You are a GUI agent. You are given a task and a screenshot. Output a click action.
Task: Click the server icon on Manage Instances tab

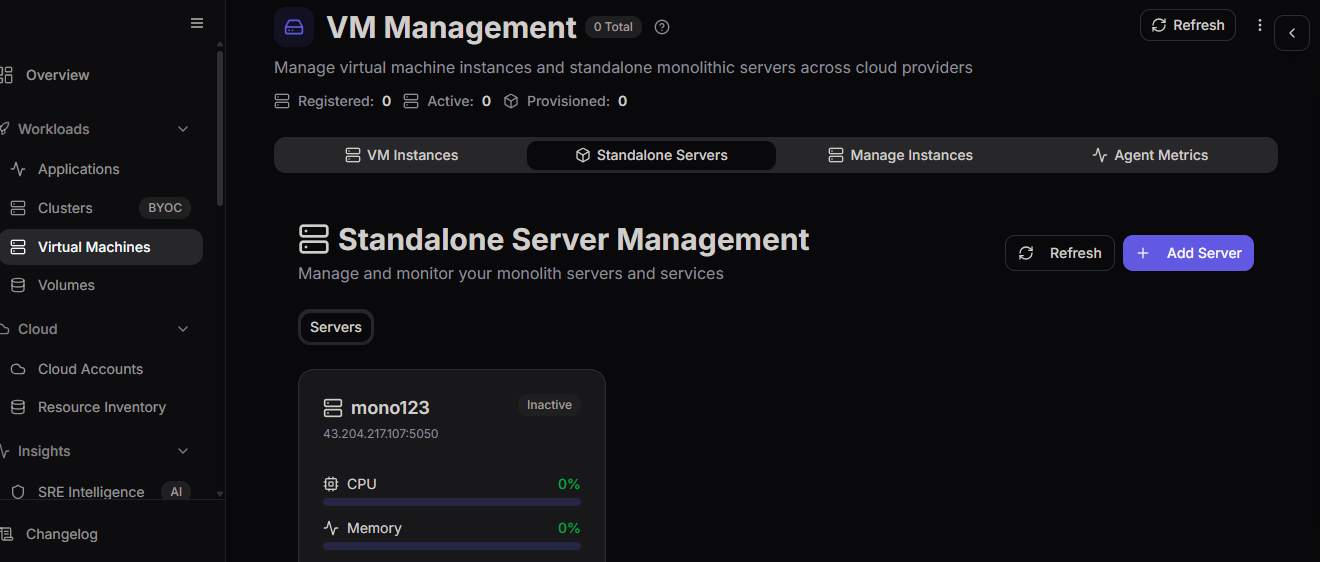[836, 155]
